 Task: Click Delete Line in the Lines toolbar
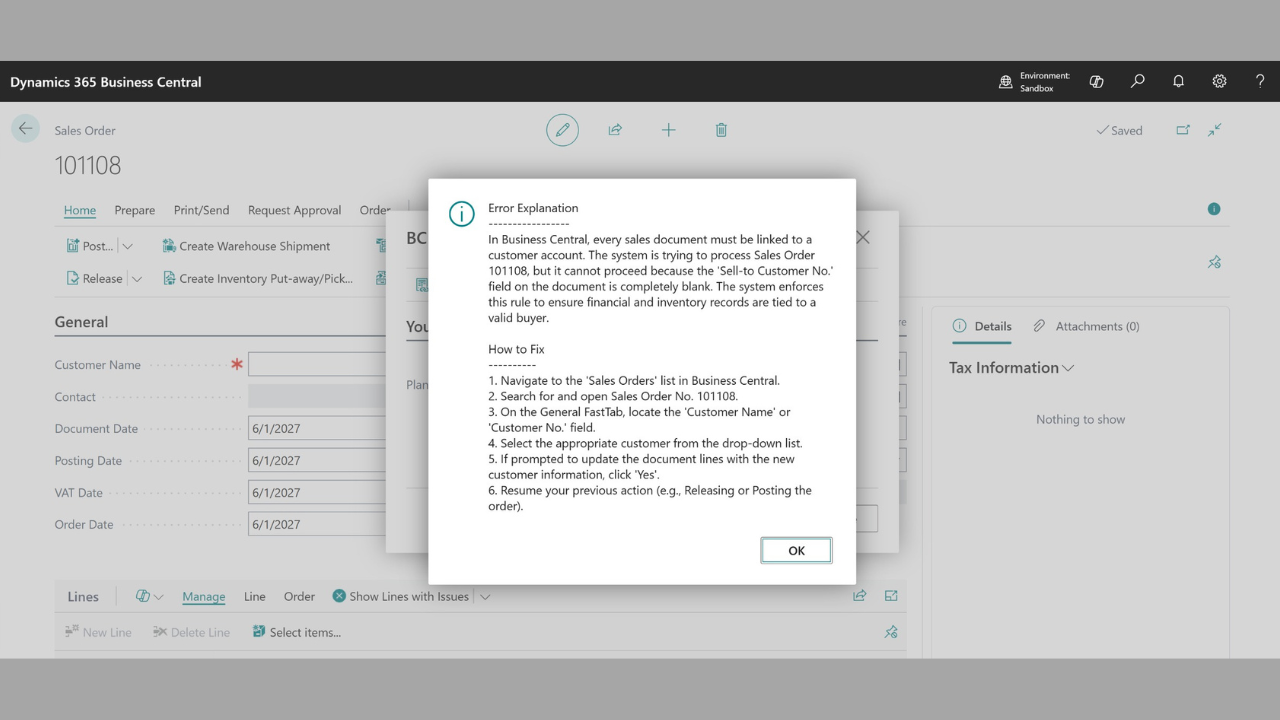point(191,632)
